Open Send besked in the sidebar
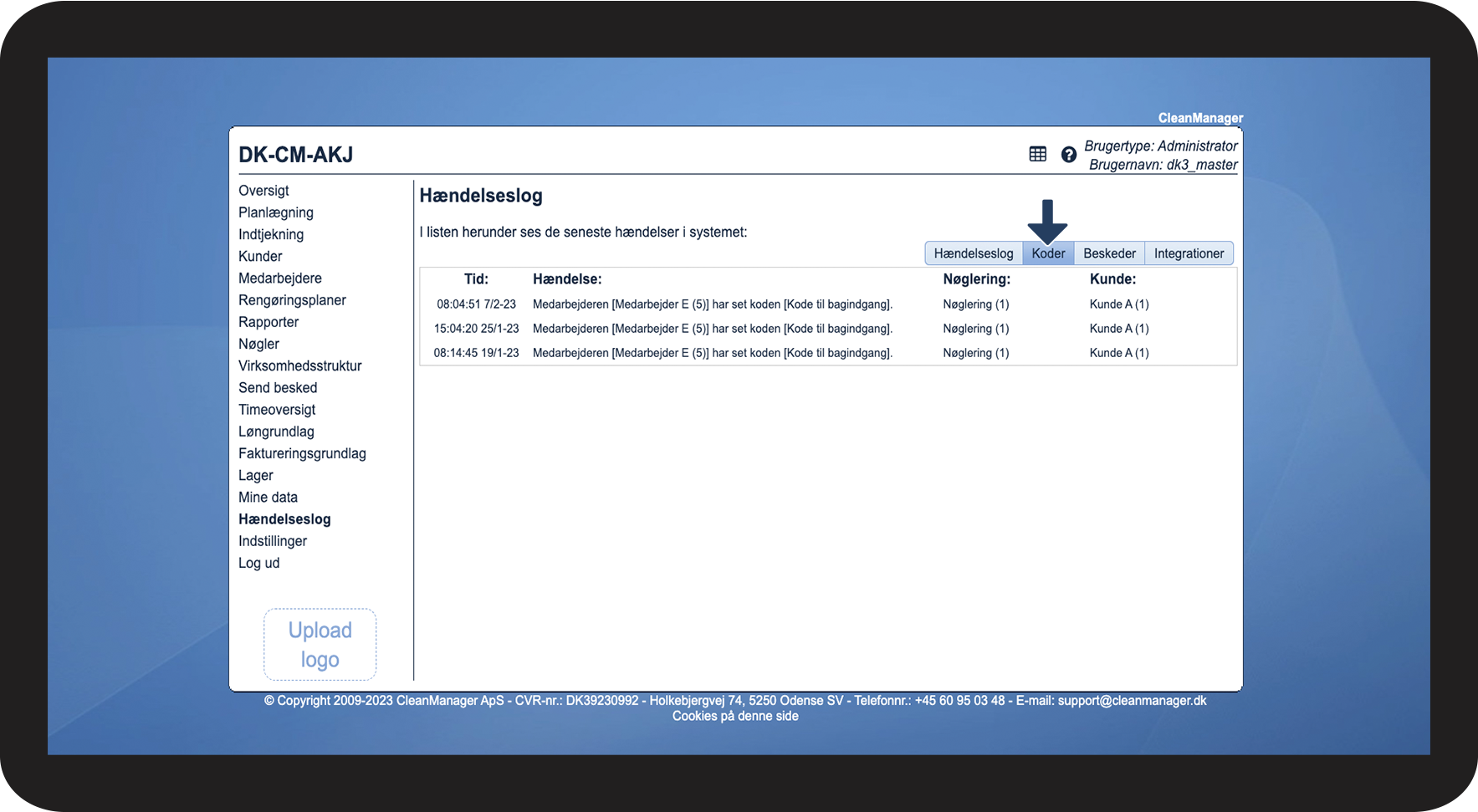Image resolution: width=1478 pixels, height=812 pixels. click(278, 388)
